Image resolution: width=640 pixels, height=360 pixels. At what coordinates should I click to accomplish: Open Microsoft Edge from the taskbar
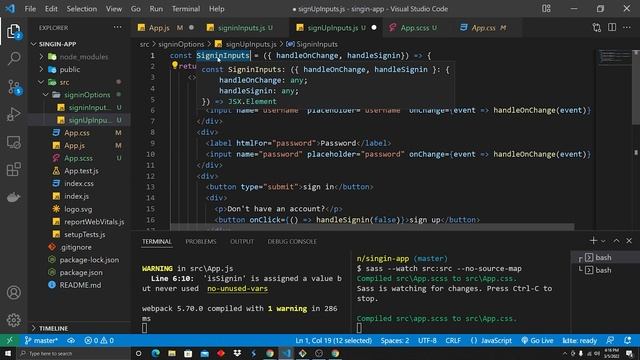pos(156,353)
